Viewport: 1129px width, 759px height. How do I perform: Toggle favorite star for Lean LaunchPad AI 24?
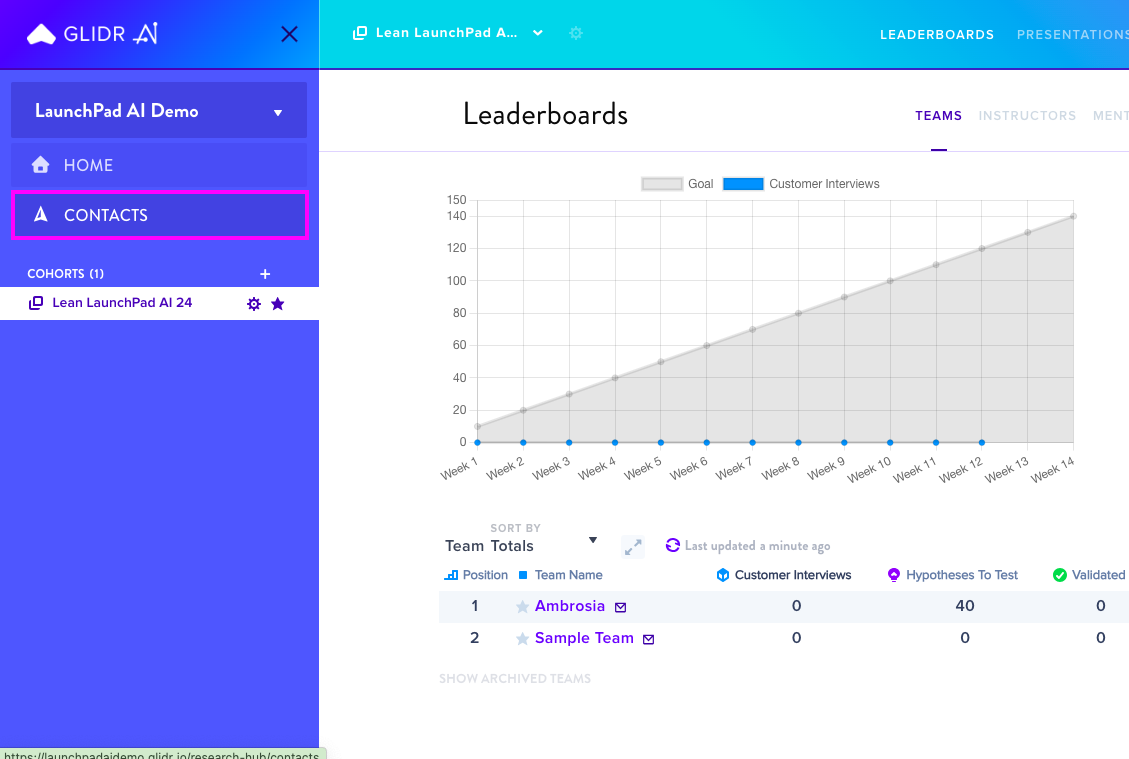(278, 304)
